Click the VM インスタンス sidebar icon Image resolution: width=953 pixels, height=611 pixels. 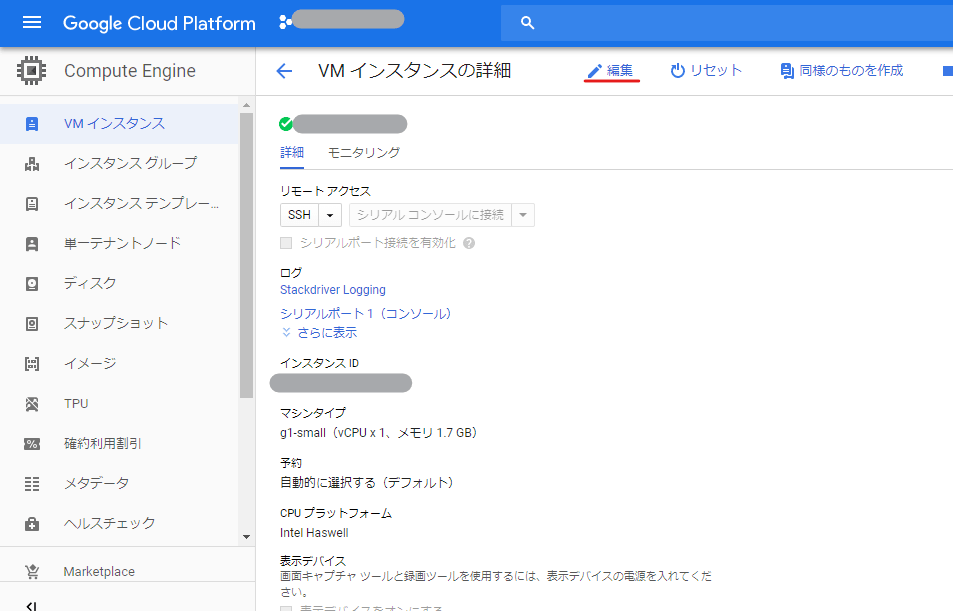click(x=32, y=124)
